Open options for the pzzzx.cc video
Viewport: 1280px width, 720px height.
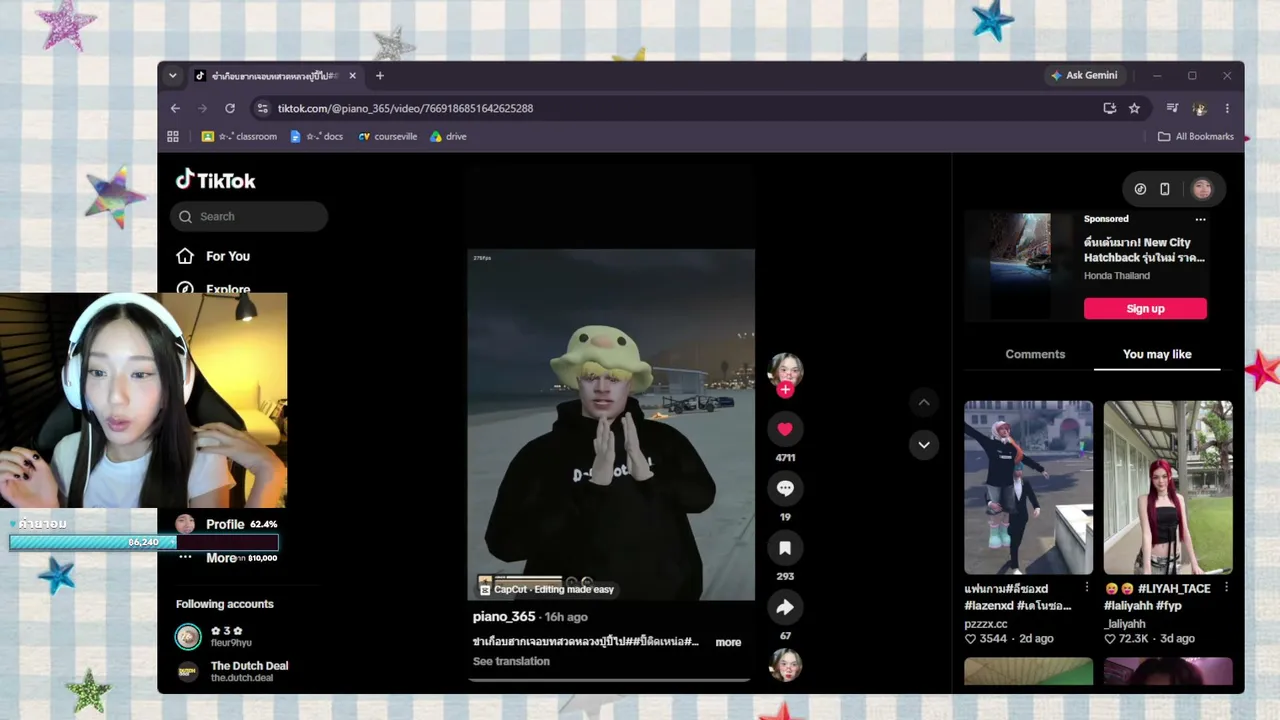pyautogui.click(x=1087, y=588)
